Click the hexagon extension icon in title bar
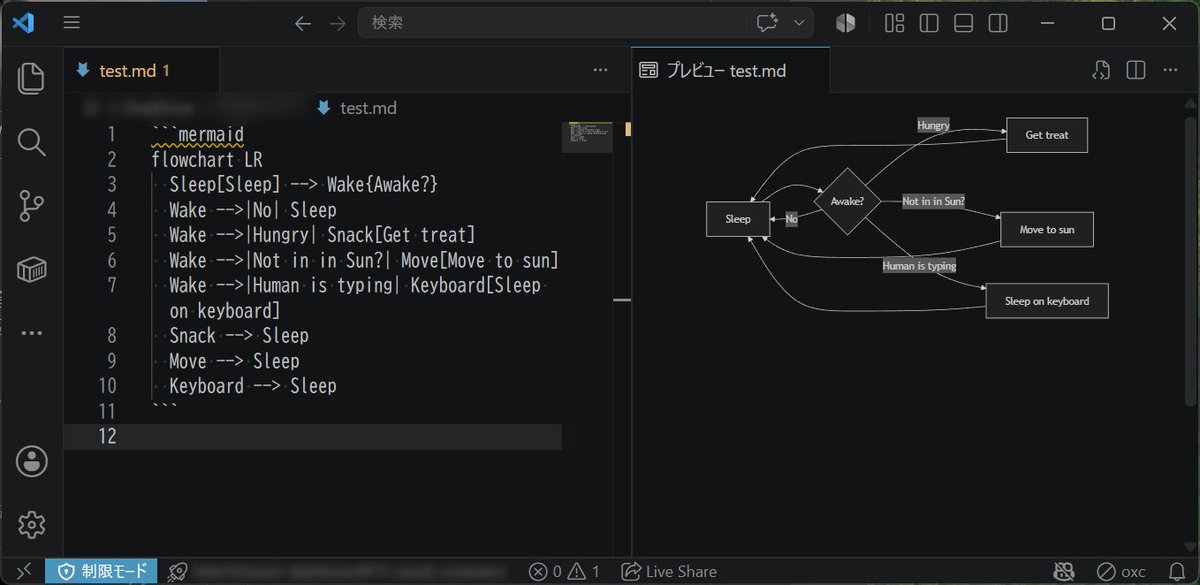1200x585 pixels. (x=846, y=23)
